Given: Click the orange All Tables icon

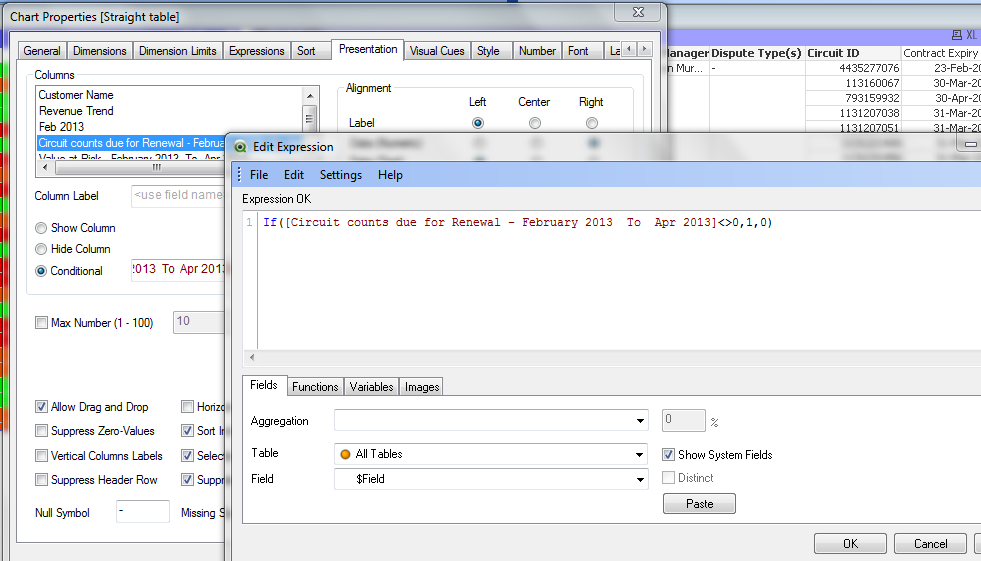Looking at the screenshot, I should click(x=345, y=455).
